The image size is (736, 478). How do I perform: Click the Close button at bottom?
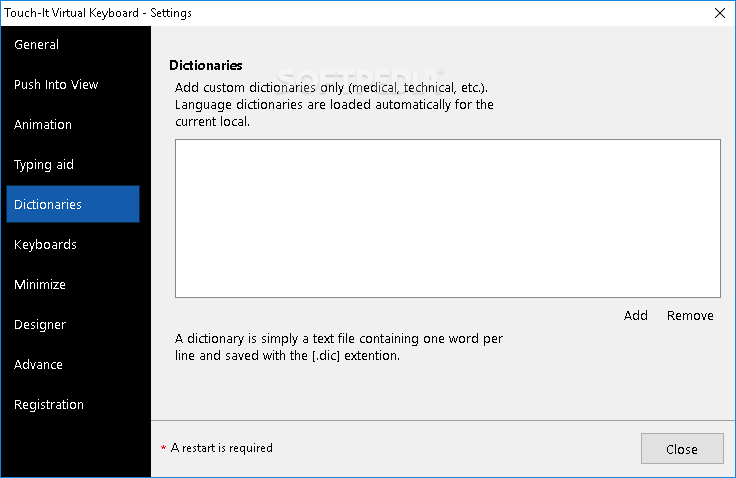tap(682, 449)
